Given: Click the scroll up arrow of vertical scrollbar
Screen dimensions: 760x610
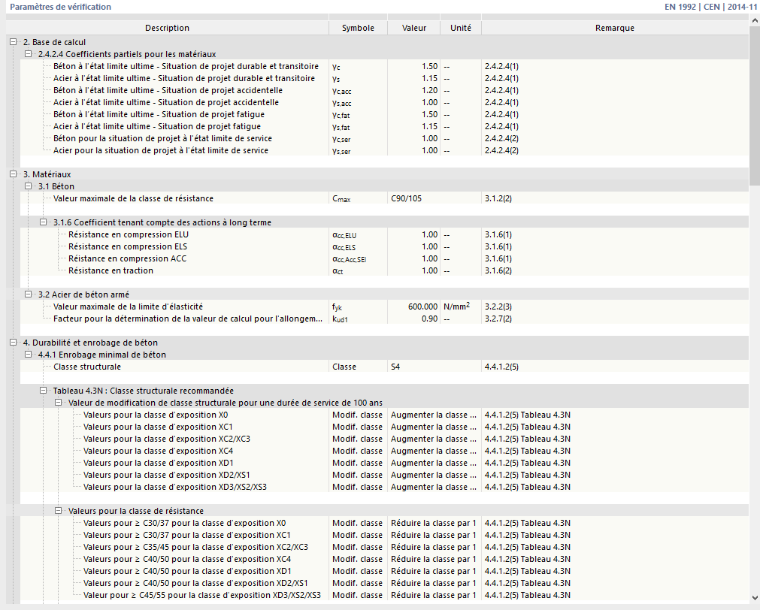Looking at the screenshot, I should [x=755, y=21].
